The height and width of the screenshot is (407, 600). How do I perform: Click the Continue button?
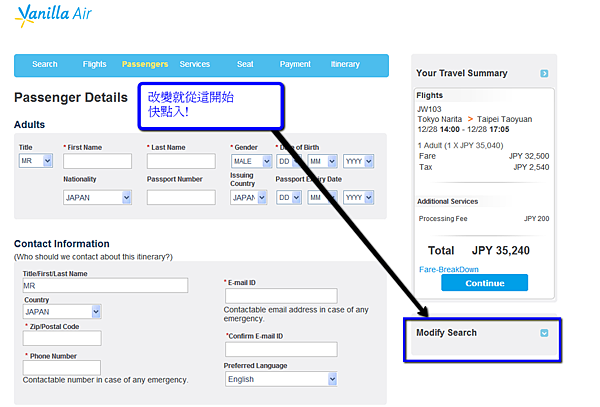tap(484, 283)
